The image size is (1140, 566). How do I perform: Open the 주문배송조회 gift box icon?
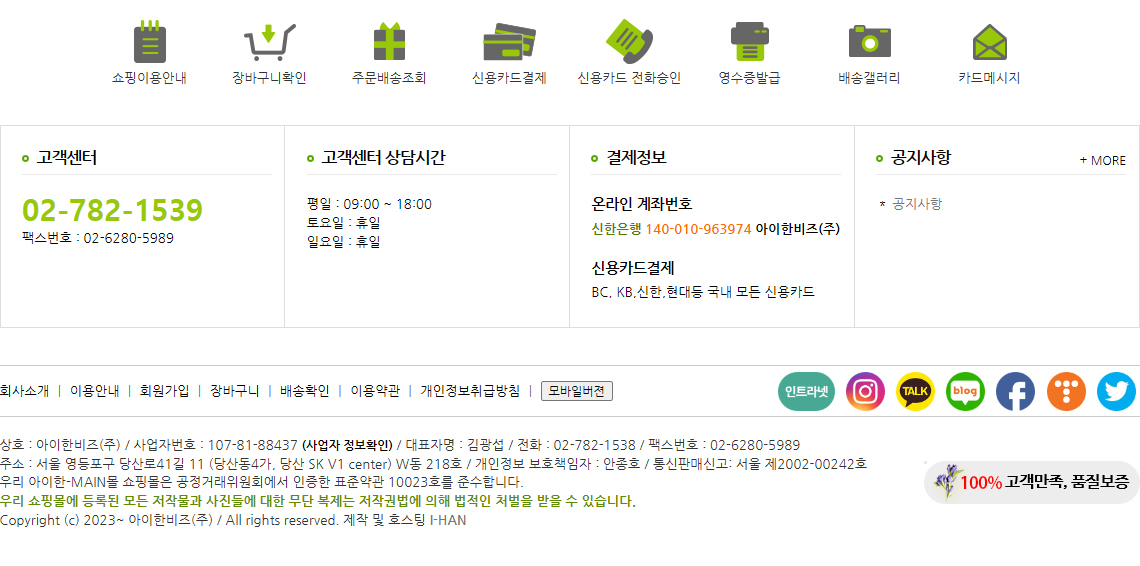click(x=389, y=41)
